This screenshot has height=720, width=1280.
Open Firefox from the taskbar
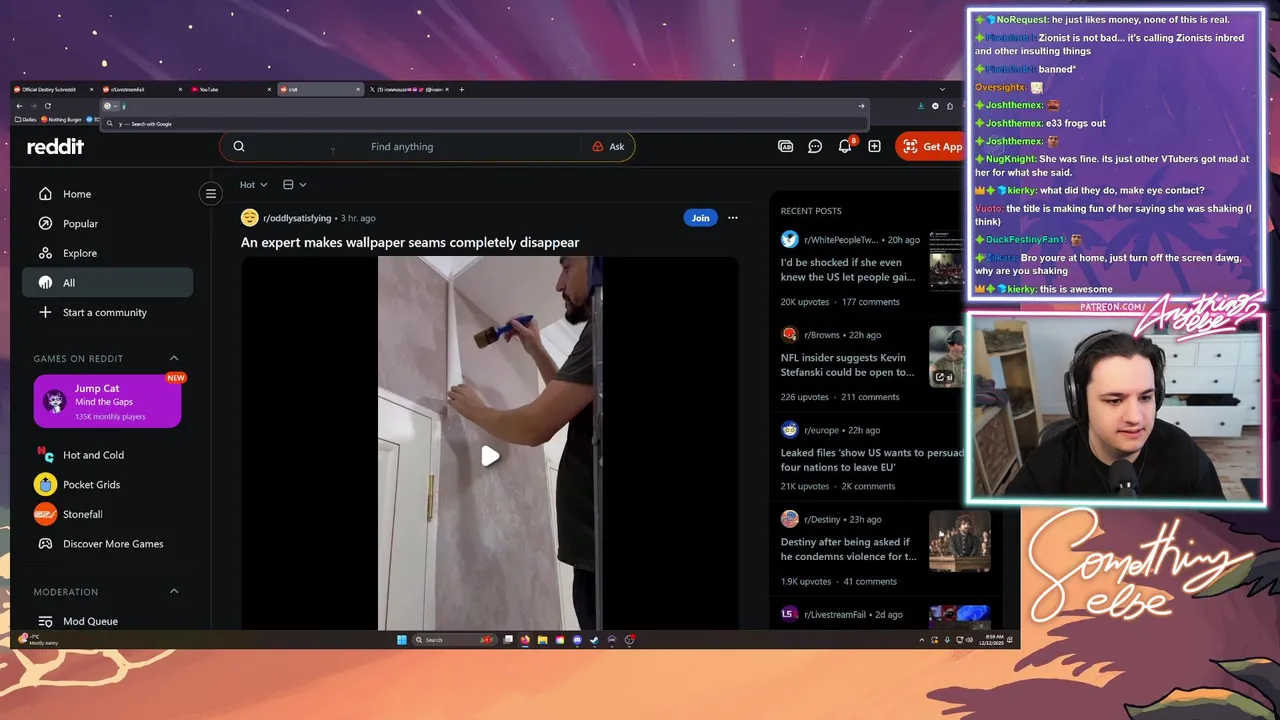coord(525,639)
